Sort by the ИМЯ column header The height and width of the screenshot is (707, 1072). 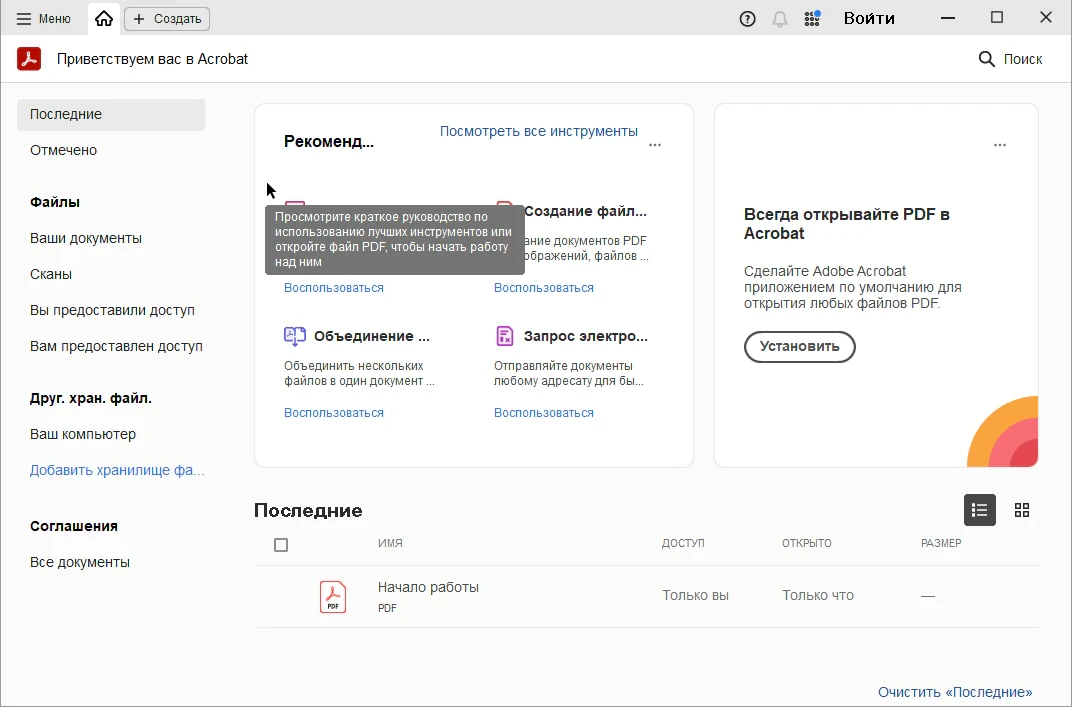[390, 543]
